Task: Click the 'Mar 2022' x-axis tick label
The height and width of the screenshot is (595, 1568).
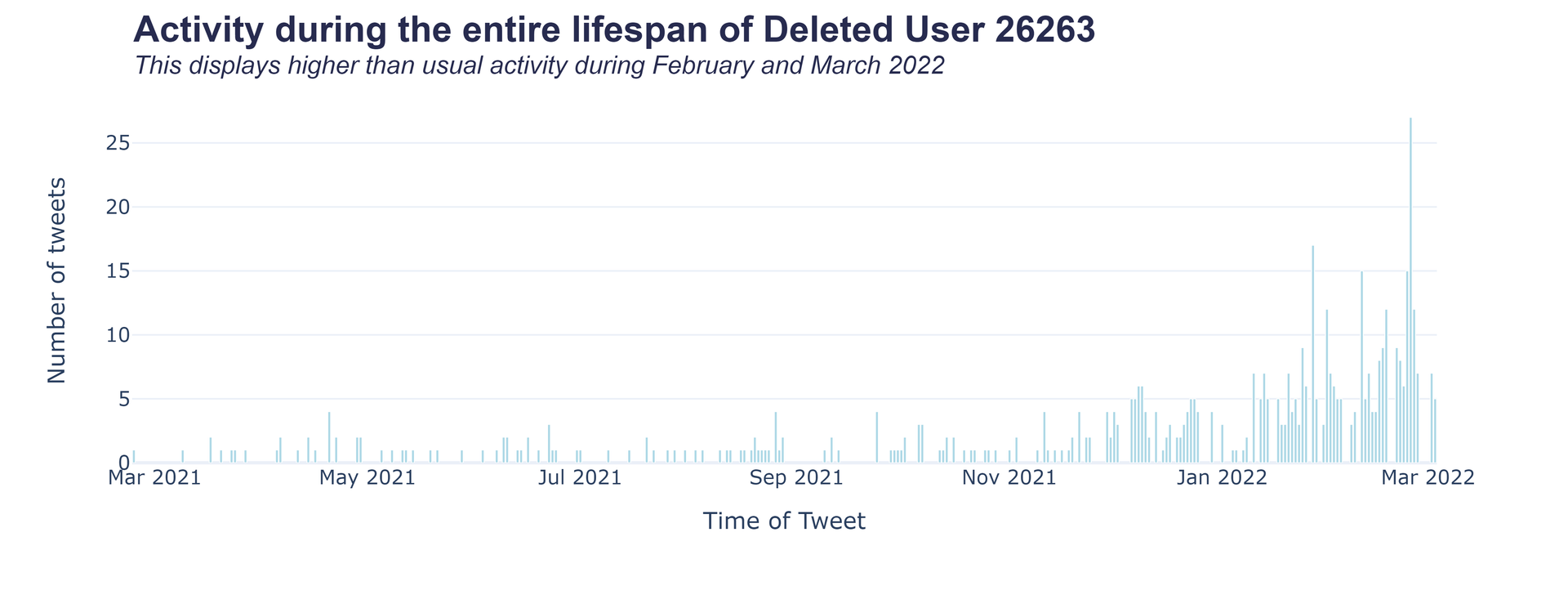Action: pyautogui.click(x=1428, y=477)
